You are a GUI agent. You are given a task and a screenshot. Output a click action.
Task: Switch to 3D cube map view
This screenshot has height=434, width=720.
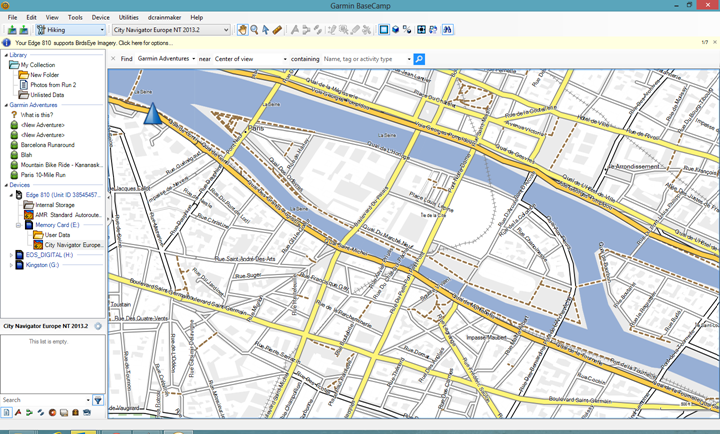(395, 30)
